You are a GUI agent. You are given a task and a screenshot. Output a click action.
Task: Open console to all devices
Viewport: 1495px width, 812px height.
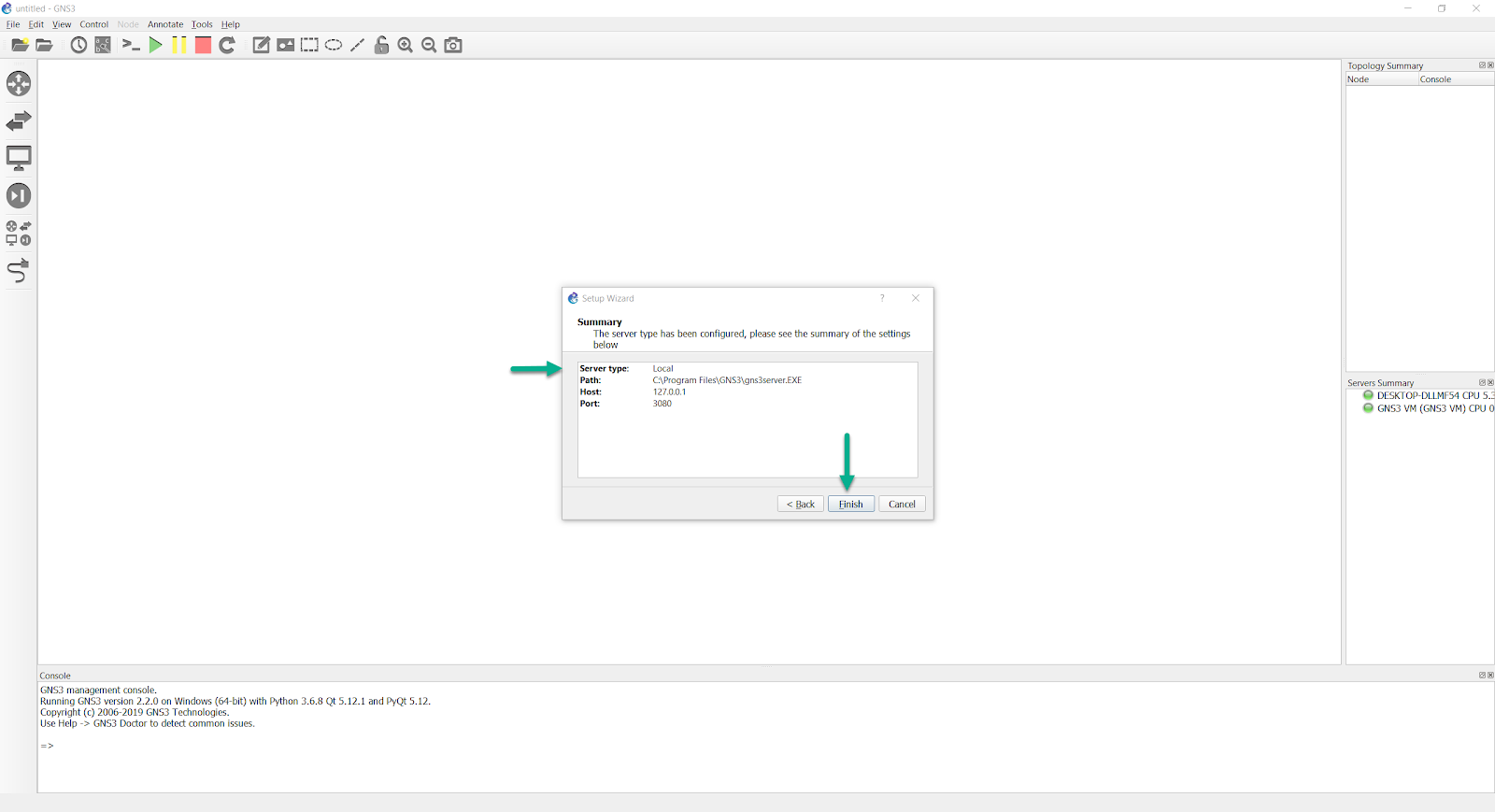[131, 45]
